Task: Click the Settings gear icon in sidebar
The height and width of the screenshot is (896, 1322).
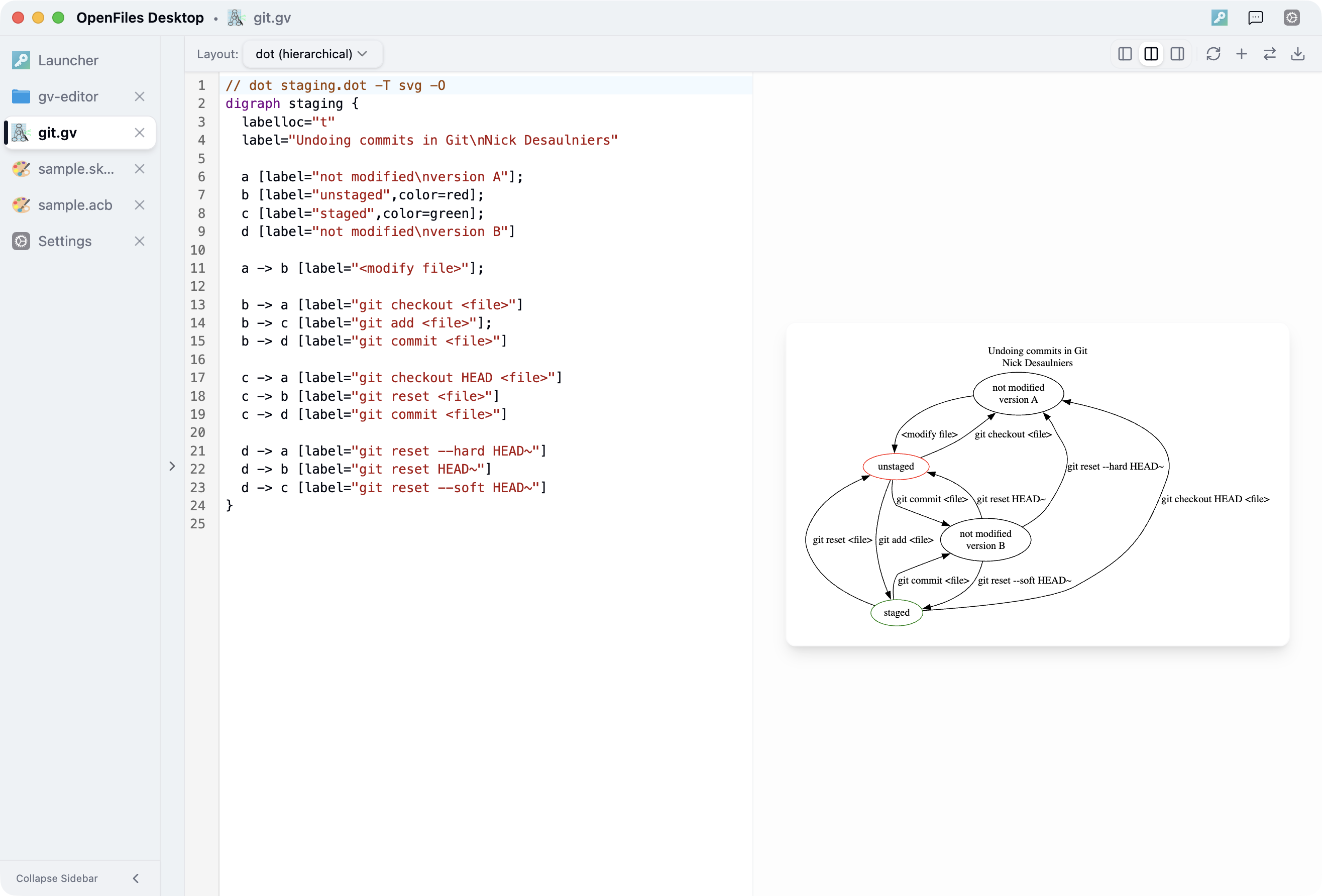Action: (21, 241)
